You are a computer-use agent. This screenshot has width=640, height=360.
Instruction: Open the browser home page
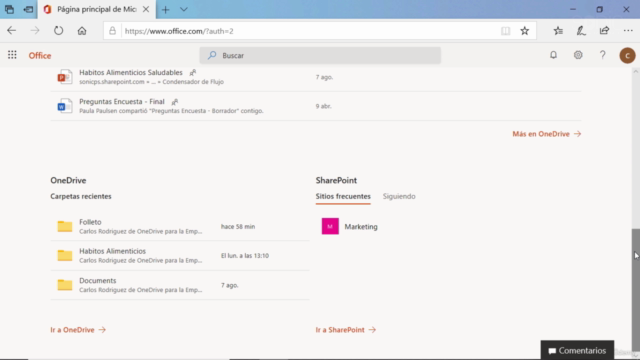(x=82, y=31)
